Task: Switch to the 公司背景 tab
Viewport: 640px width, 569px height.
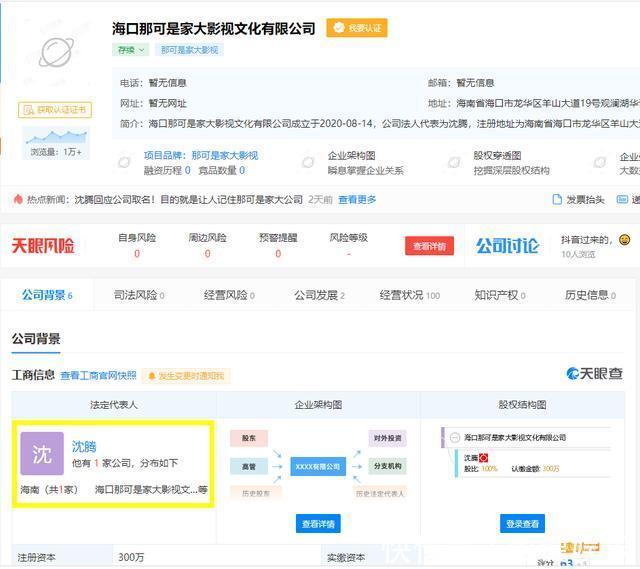Action: [47, 295]
